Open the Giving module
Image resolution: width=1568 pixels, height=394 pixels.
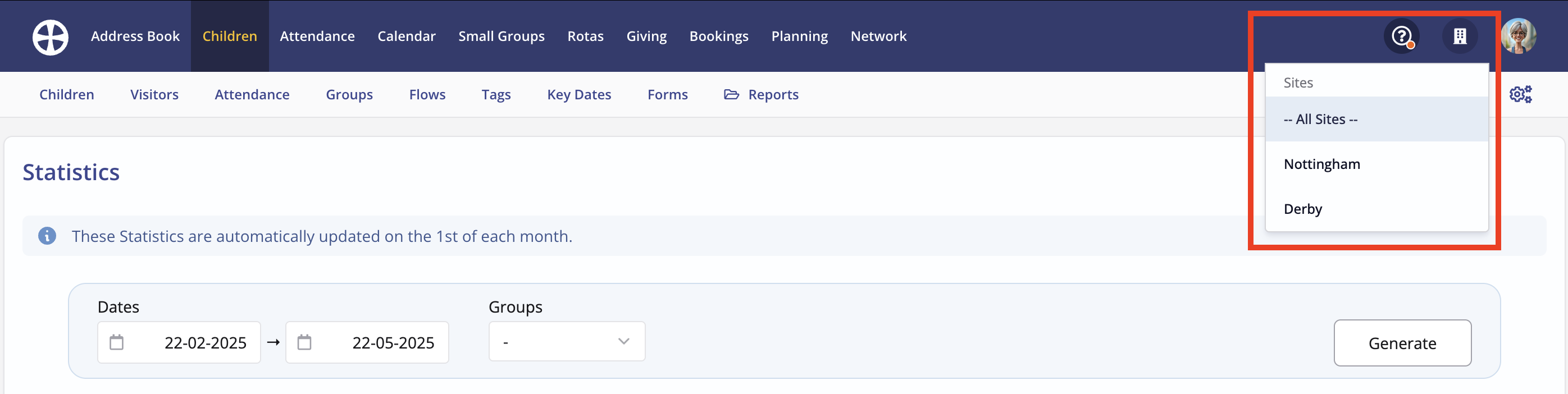pos(646,36)
